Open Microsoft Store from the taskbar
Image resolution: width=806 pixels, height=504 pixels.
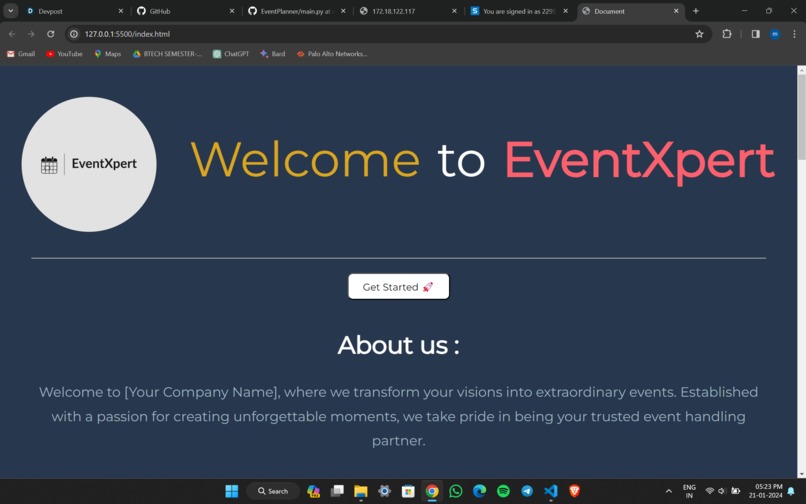[x=408, y=491]
